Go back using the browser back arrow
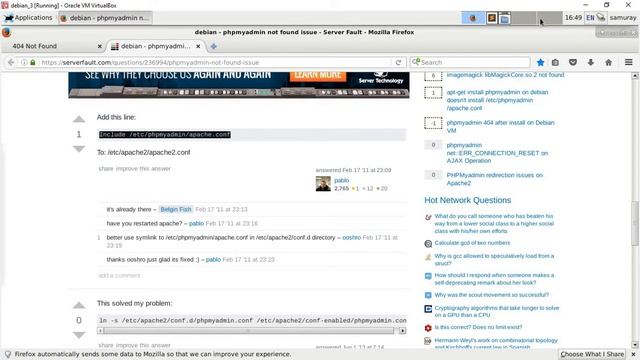Screen dimensions: 640x360 11,62
